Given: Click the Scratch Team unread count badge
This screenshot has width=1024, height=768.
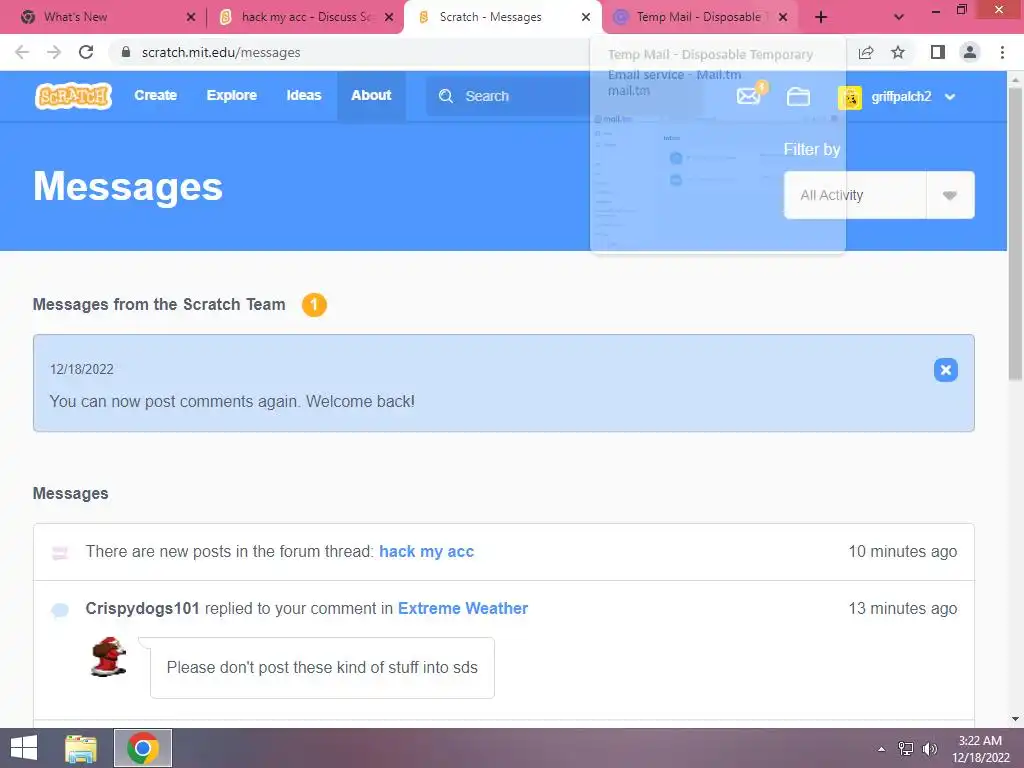Looking at the screenshot, I should coord(314,304).
